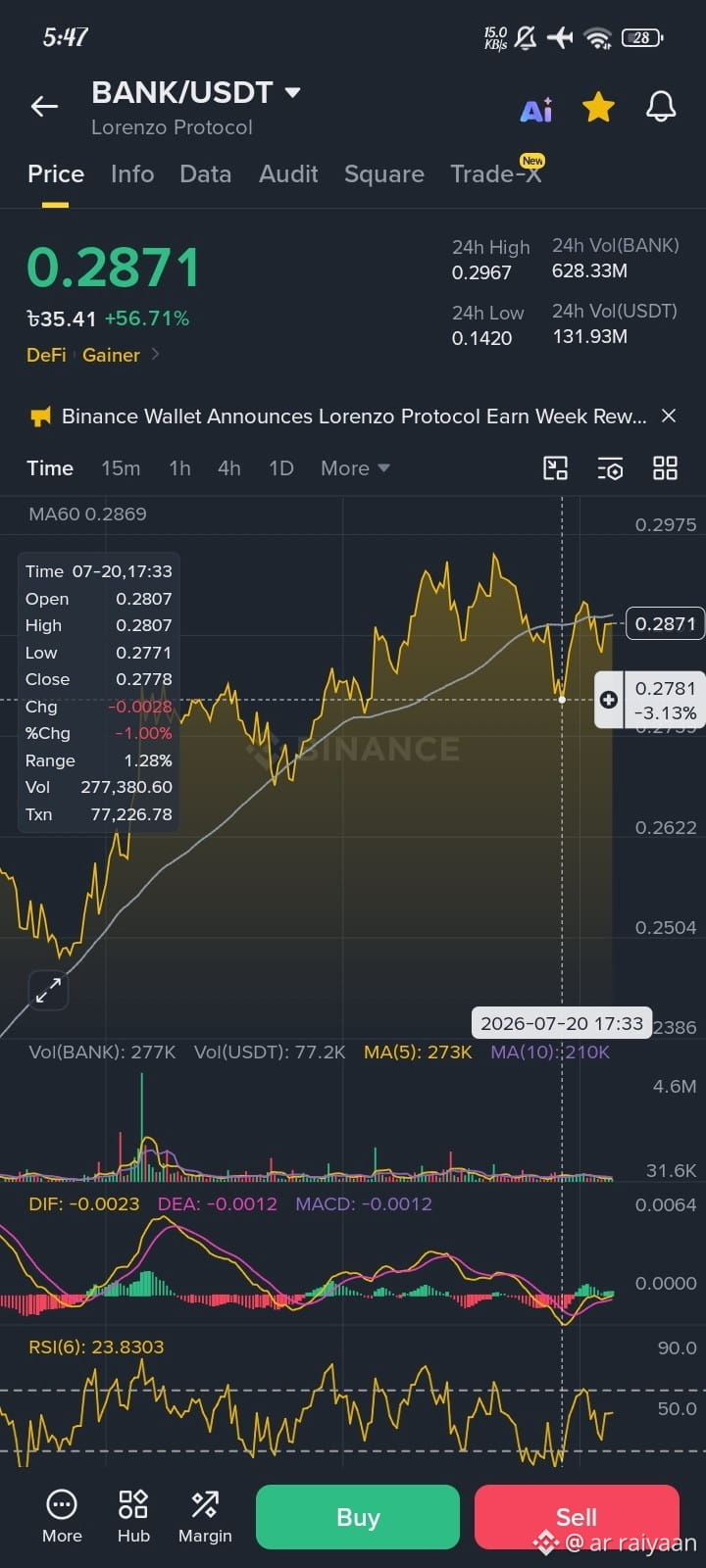Tap the green Buy button
The image size is (706, 1568).
pos(358,1517)
